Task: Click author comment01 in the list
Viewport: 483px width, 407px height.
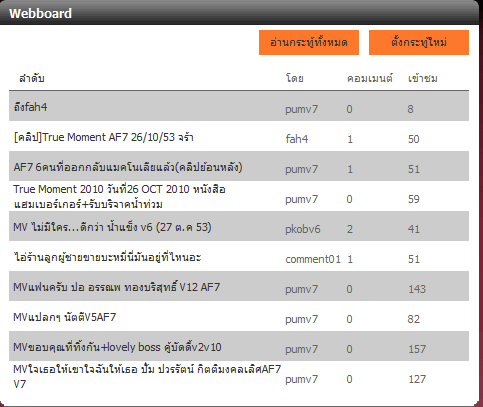Action: (x=313, y=259)
